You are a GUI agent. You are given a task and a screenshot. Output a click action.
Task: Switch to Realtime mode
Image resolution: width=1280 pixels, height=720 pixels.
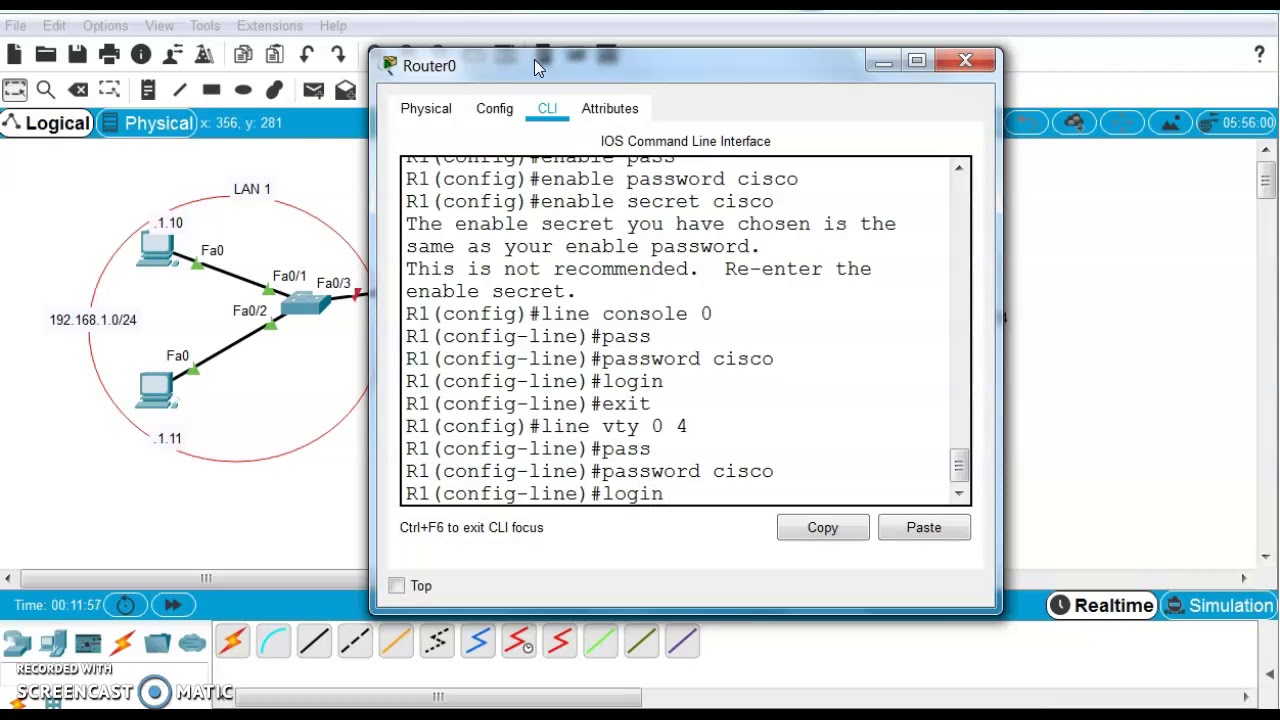[1102, 605]
